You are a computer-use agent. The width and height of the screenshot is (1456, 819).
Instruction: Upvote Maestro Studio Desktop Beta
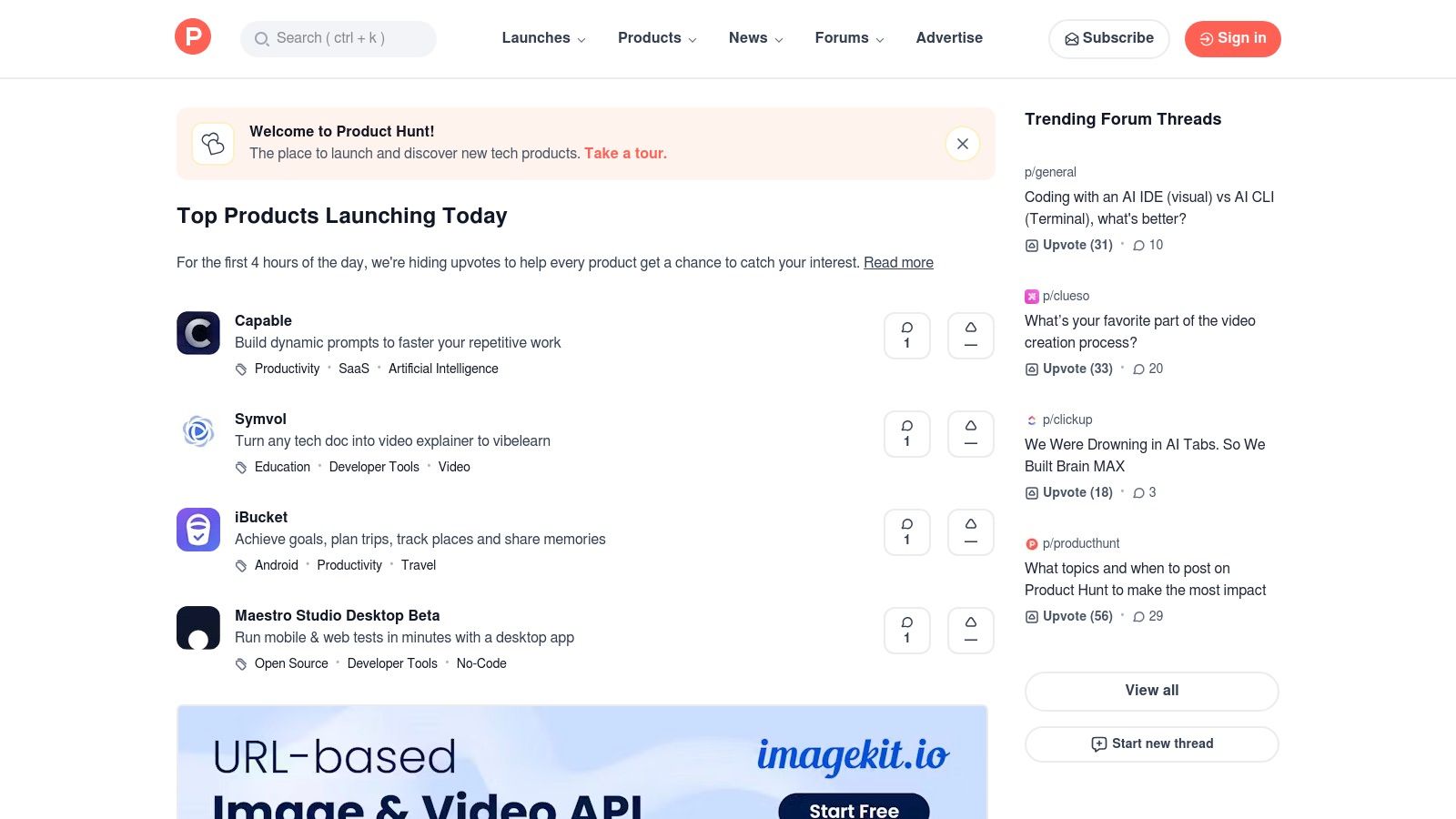[971, 631]
